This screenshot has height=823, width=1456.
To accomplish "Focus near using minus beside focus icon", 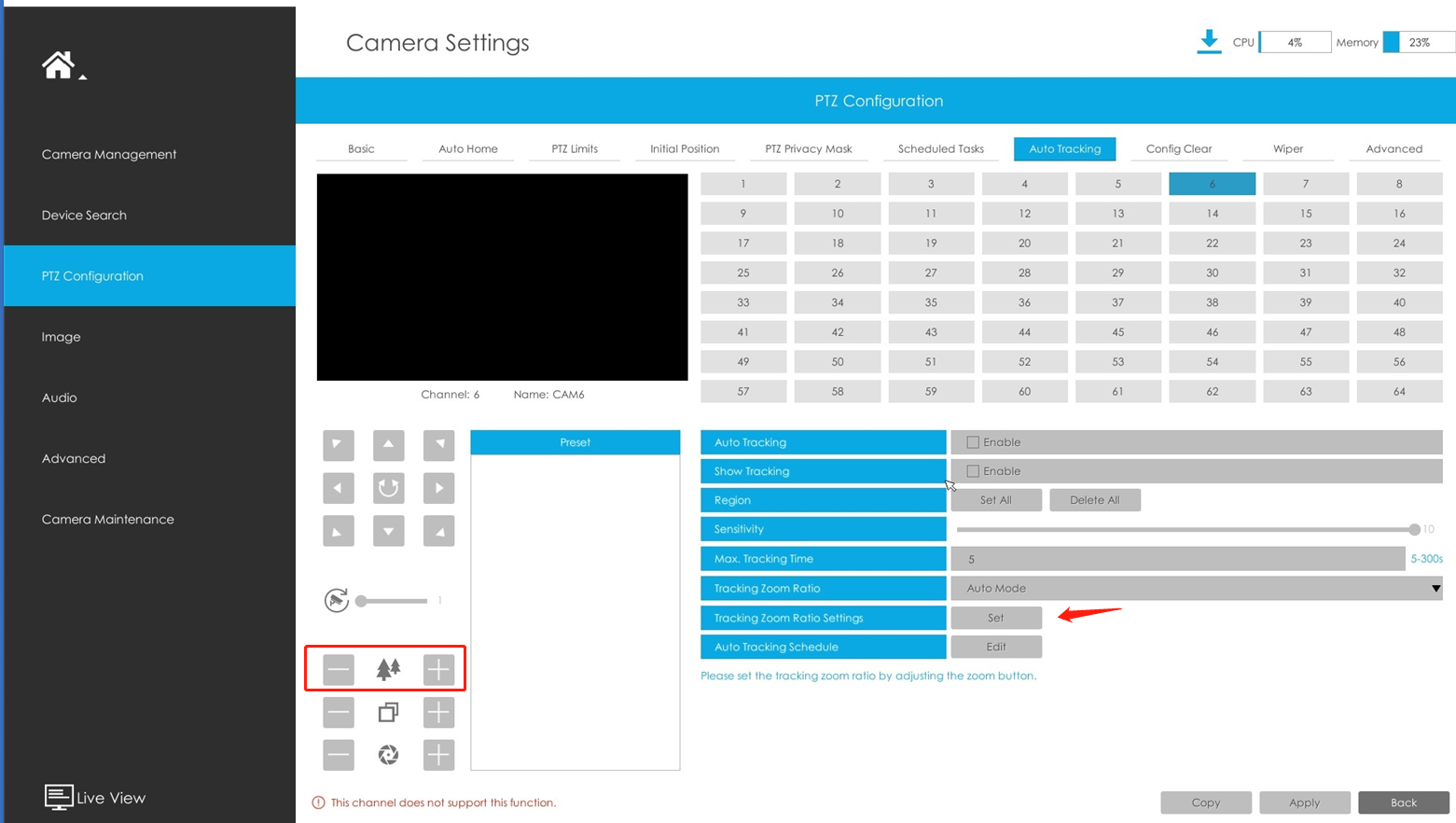I will 339,712.
